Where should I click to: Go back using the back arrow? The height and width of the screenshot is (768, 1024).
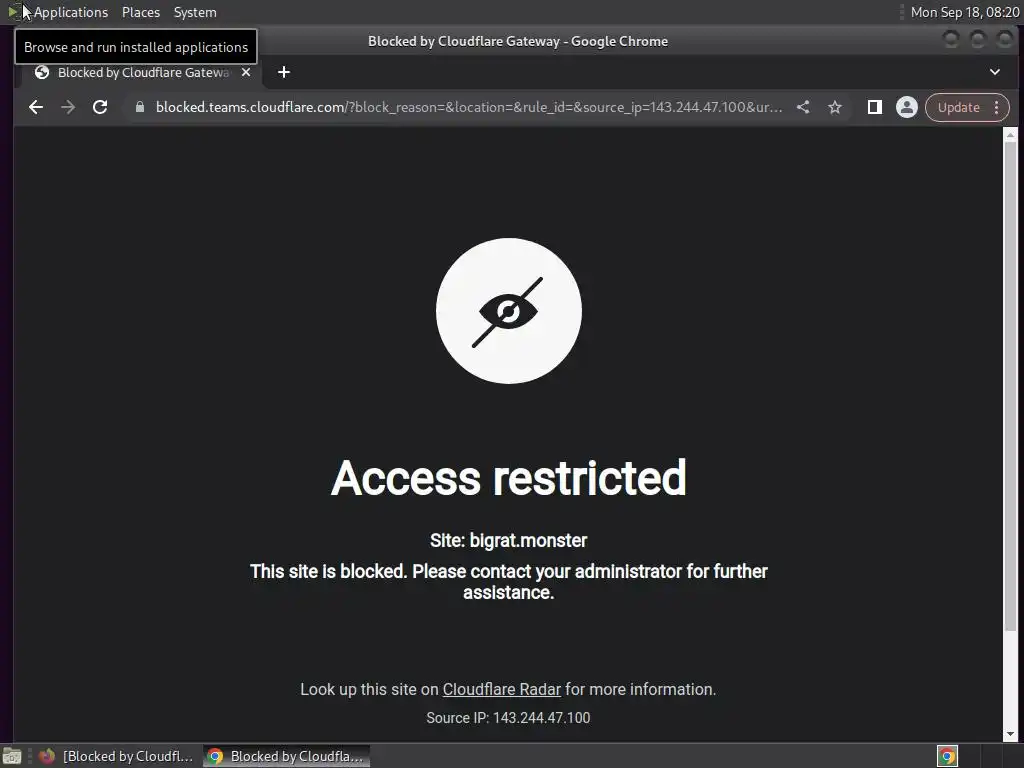[36, 107]
